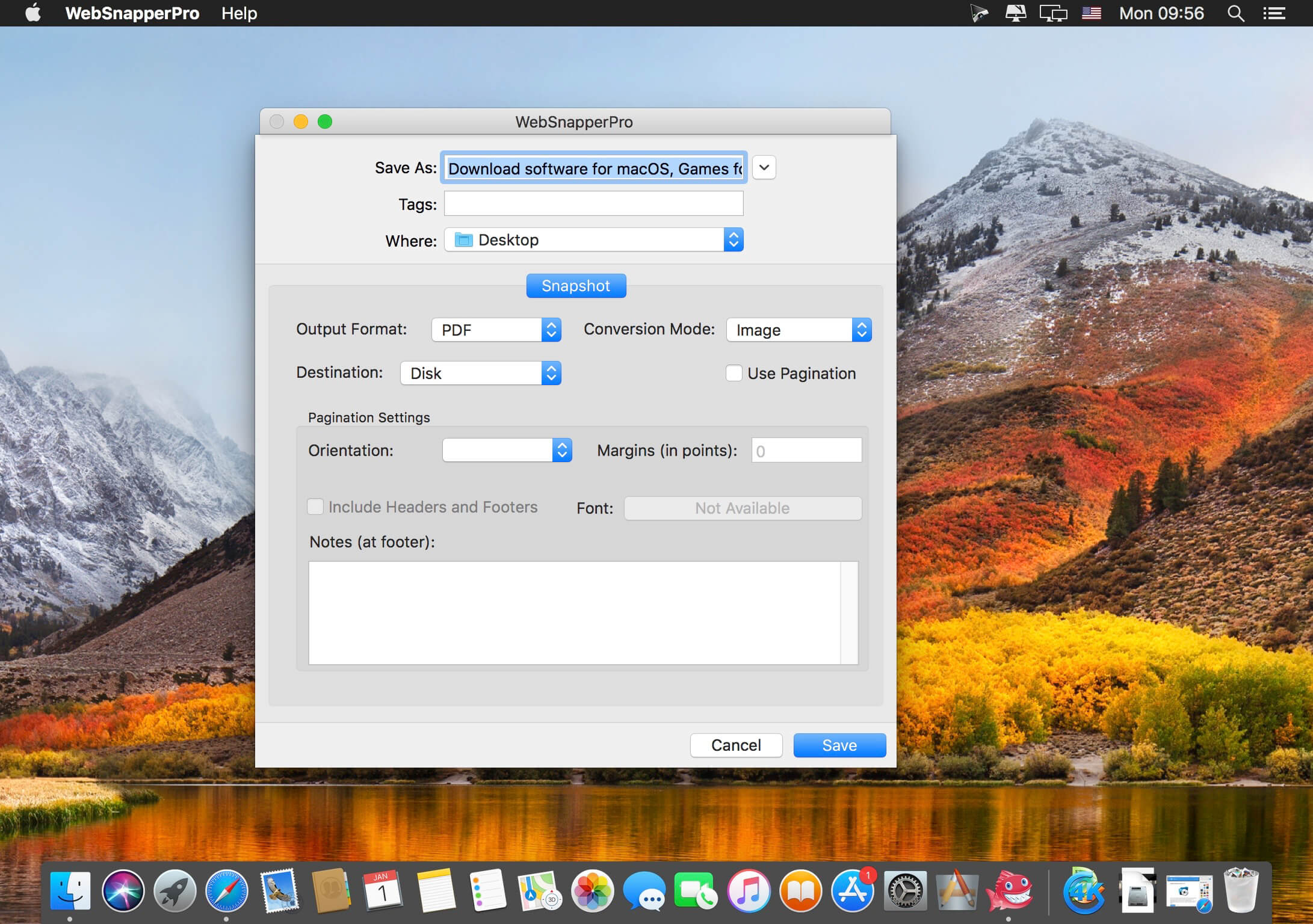The width and height of the screenshot is (1313, 924).
Task: Open the Trash in Dock
Action: [x=1241, y=891]
